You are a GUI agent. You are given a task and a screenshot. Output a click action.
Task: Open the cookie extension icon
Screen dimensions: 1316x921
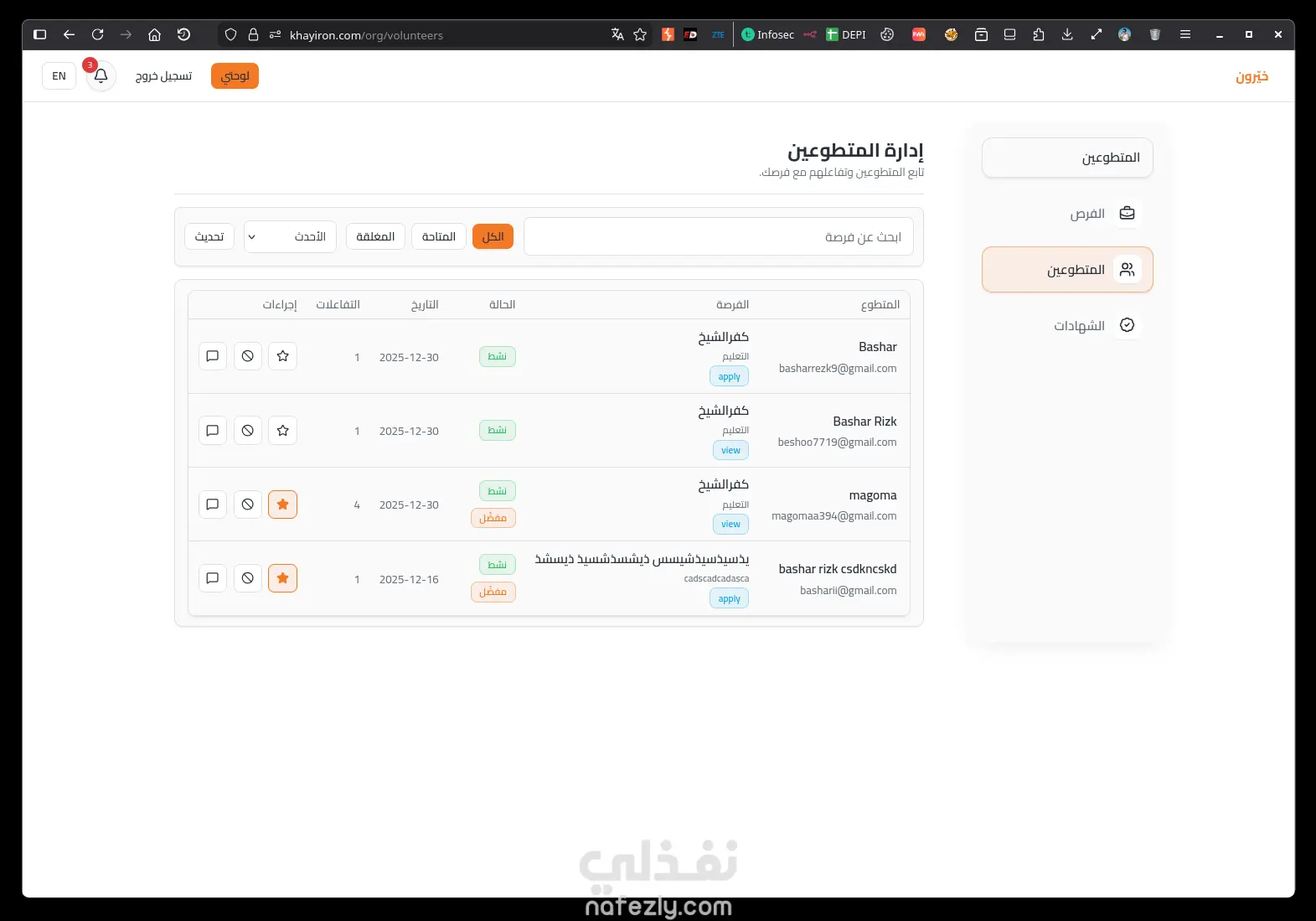887,34
